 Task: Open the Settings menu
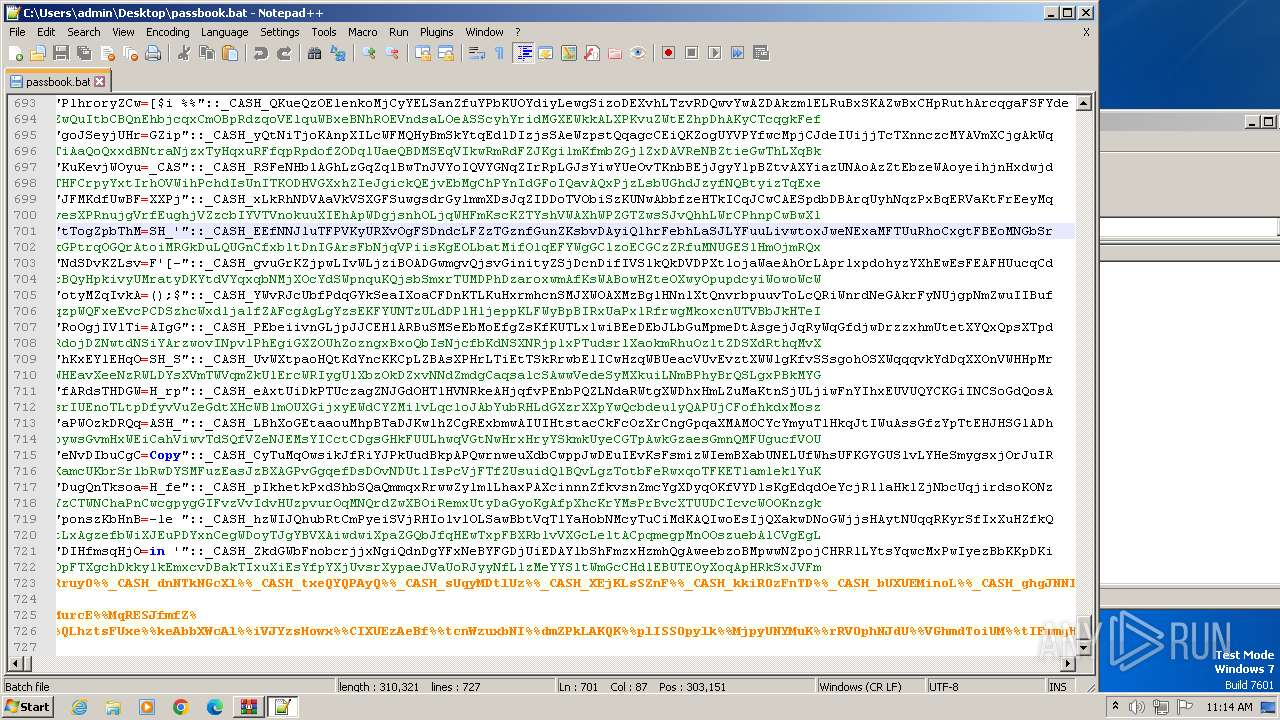279,32
